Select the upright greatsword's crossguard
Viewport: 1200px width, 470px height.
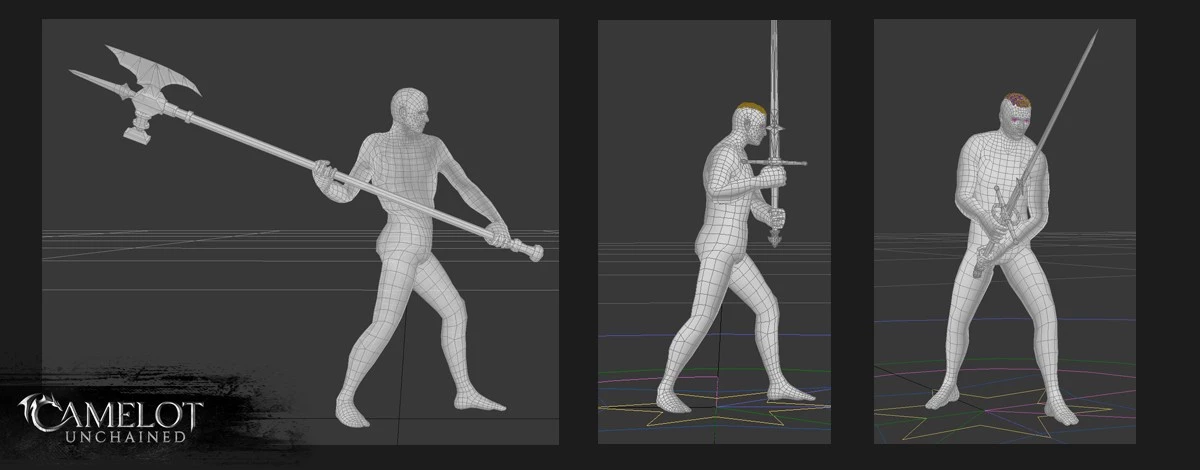coord(773,163)
